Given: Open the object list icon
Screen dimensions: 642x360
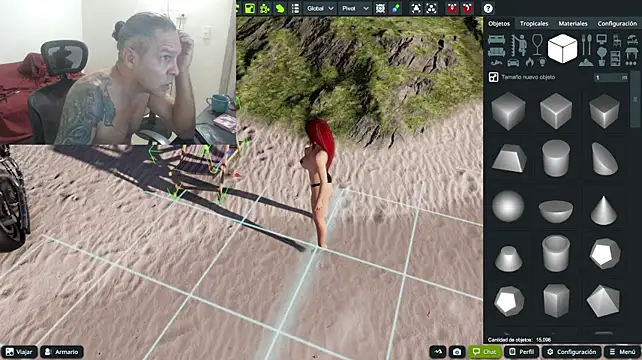Looking at the screenshot, I should [295, 8].
